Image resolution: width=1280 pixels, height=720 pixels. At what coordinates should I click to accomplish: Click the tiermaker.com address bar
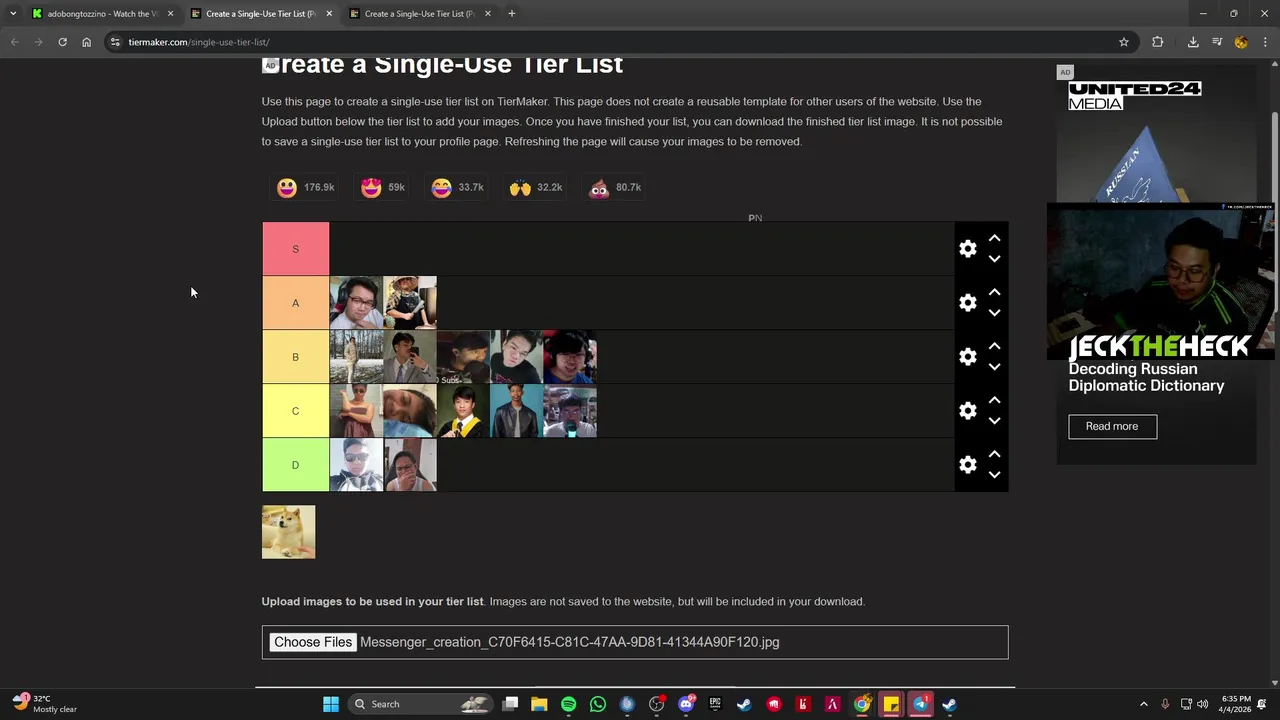click(610, 42)
